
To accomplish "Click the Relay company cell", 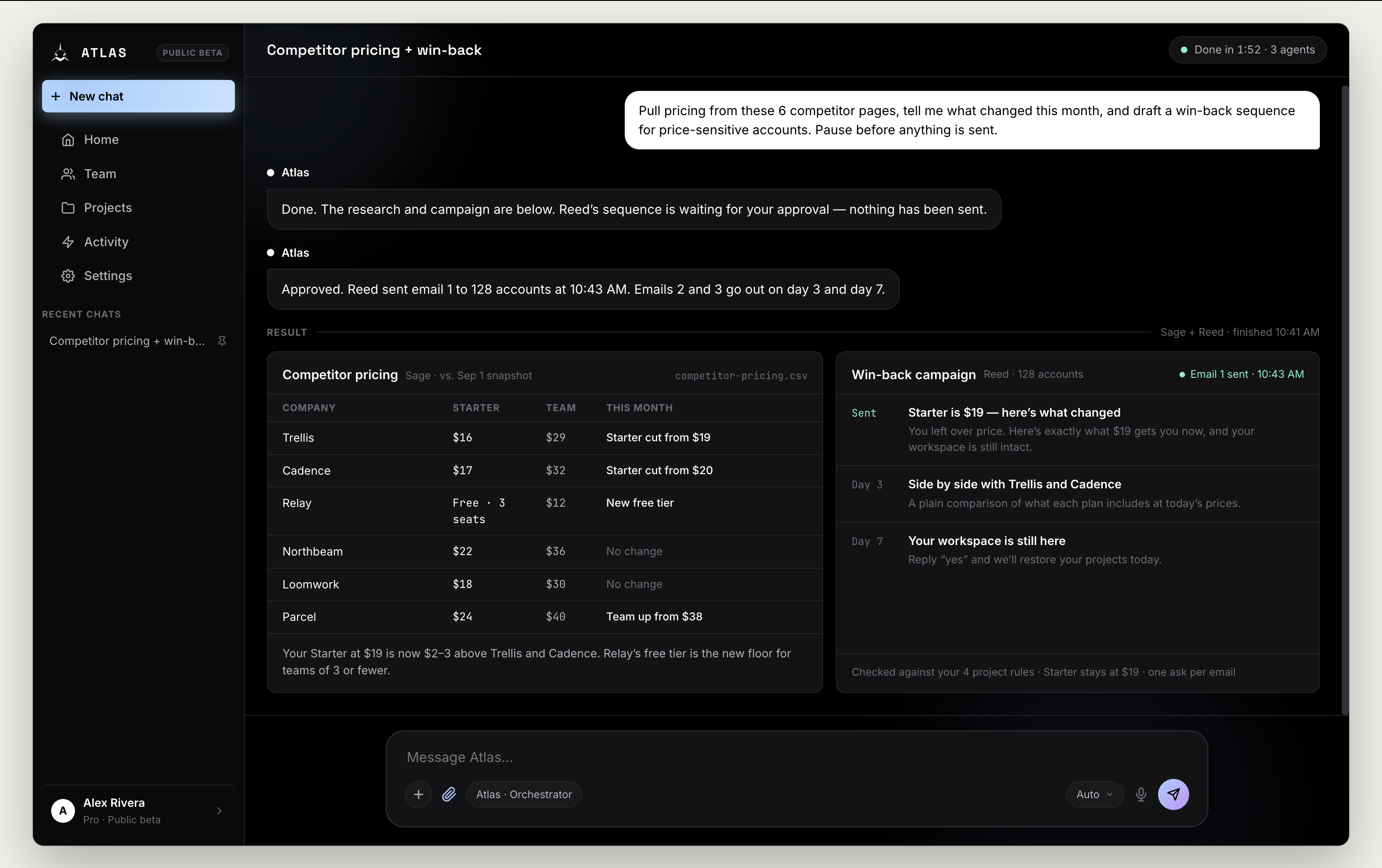I will coord(297,503).
